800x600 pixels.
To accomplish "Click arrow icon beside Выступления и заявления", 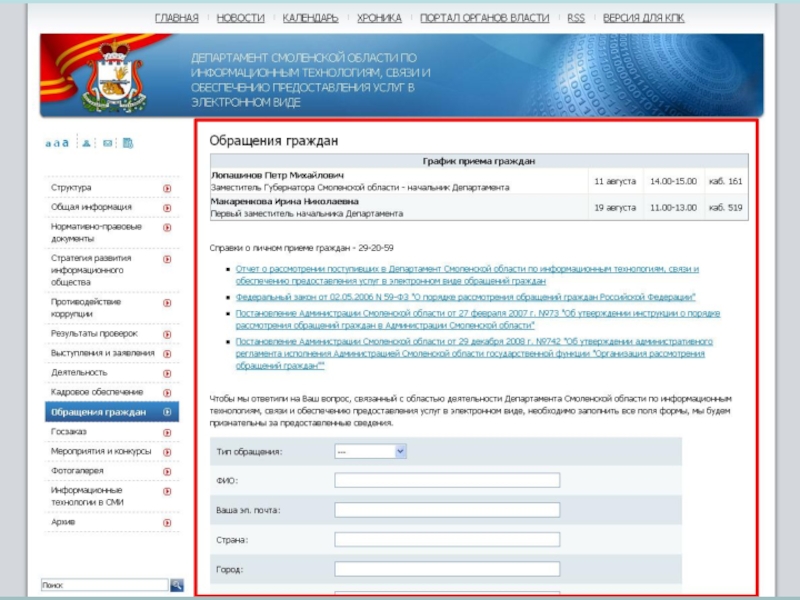I will pos(167,354).
